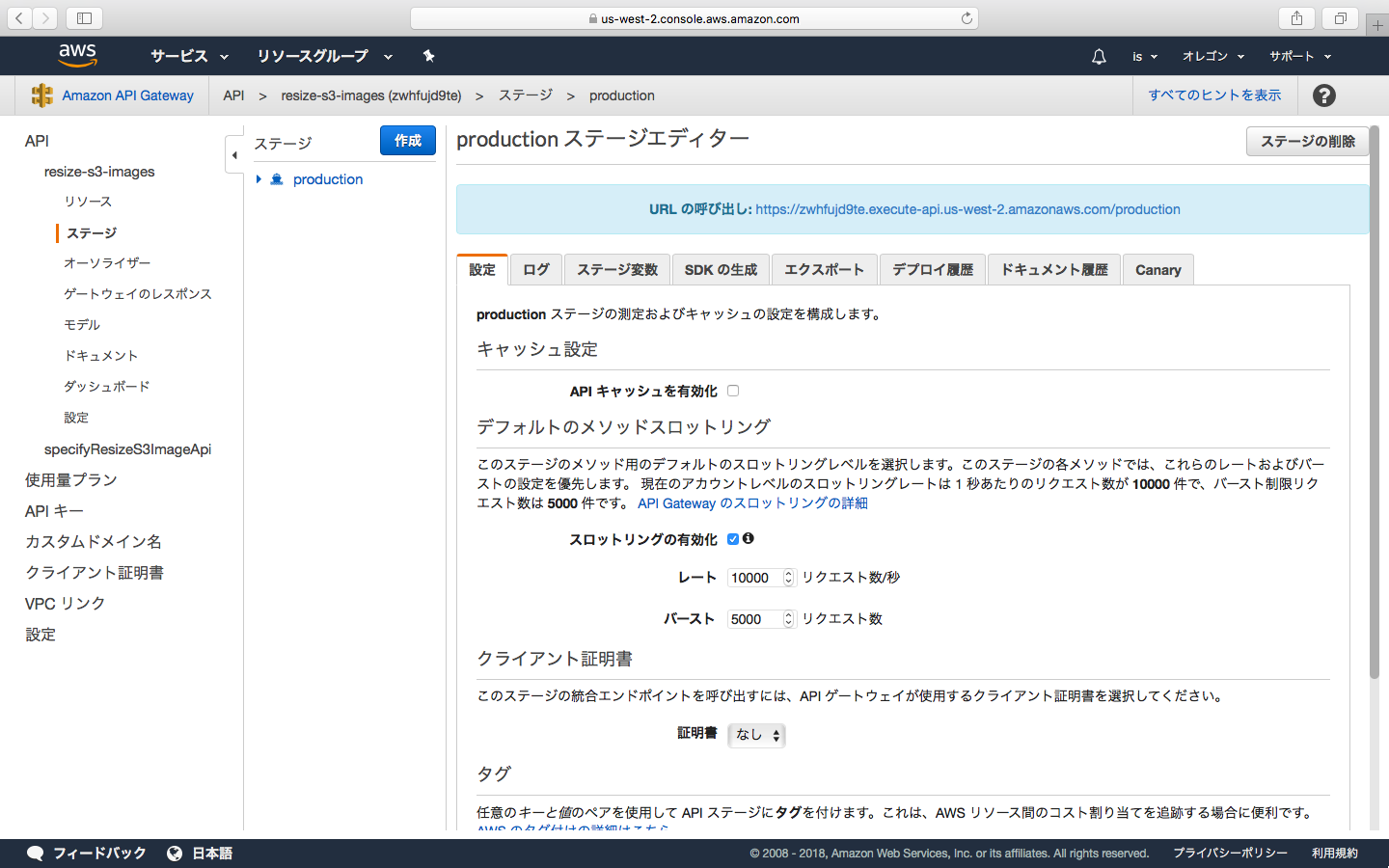
Task: Click すべてのヒントを表示 link
Action: (1214, 95)
